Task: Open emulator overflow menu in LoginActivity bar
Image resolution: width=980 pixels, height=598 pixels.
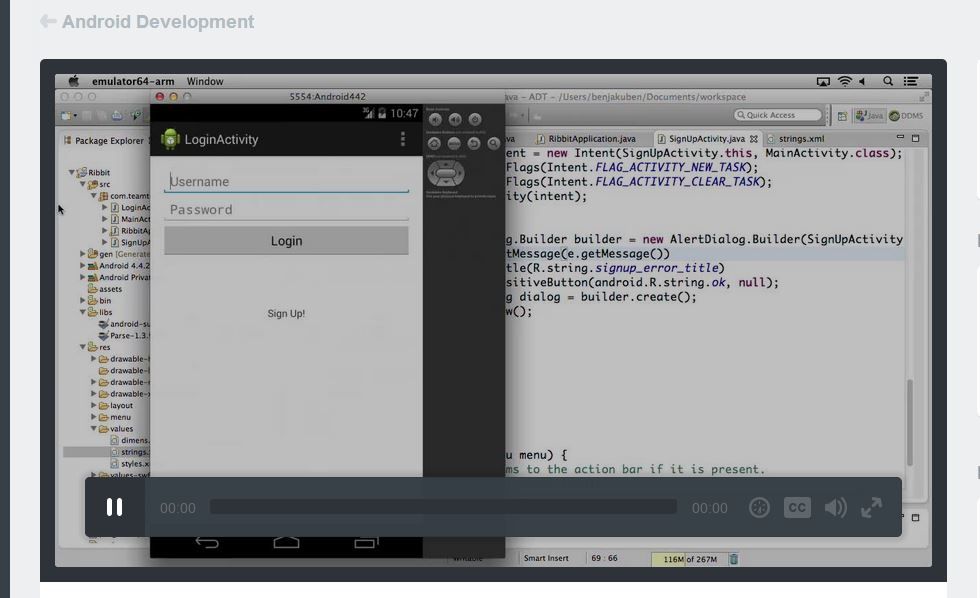Action: [403, 139]
